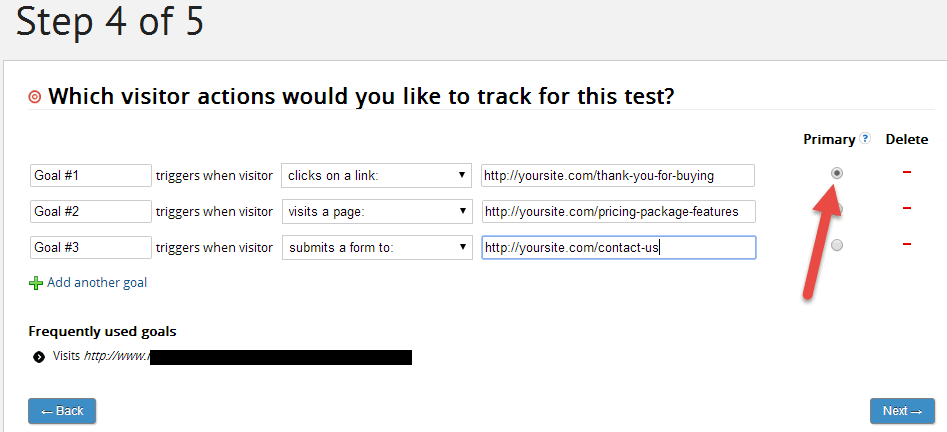
Task: Open the 'clicks on a link' dropdown
Action: tap(376, 175)
